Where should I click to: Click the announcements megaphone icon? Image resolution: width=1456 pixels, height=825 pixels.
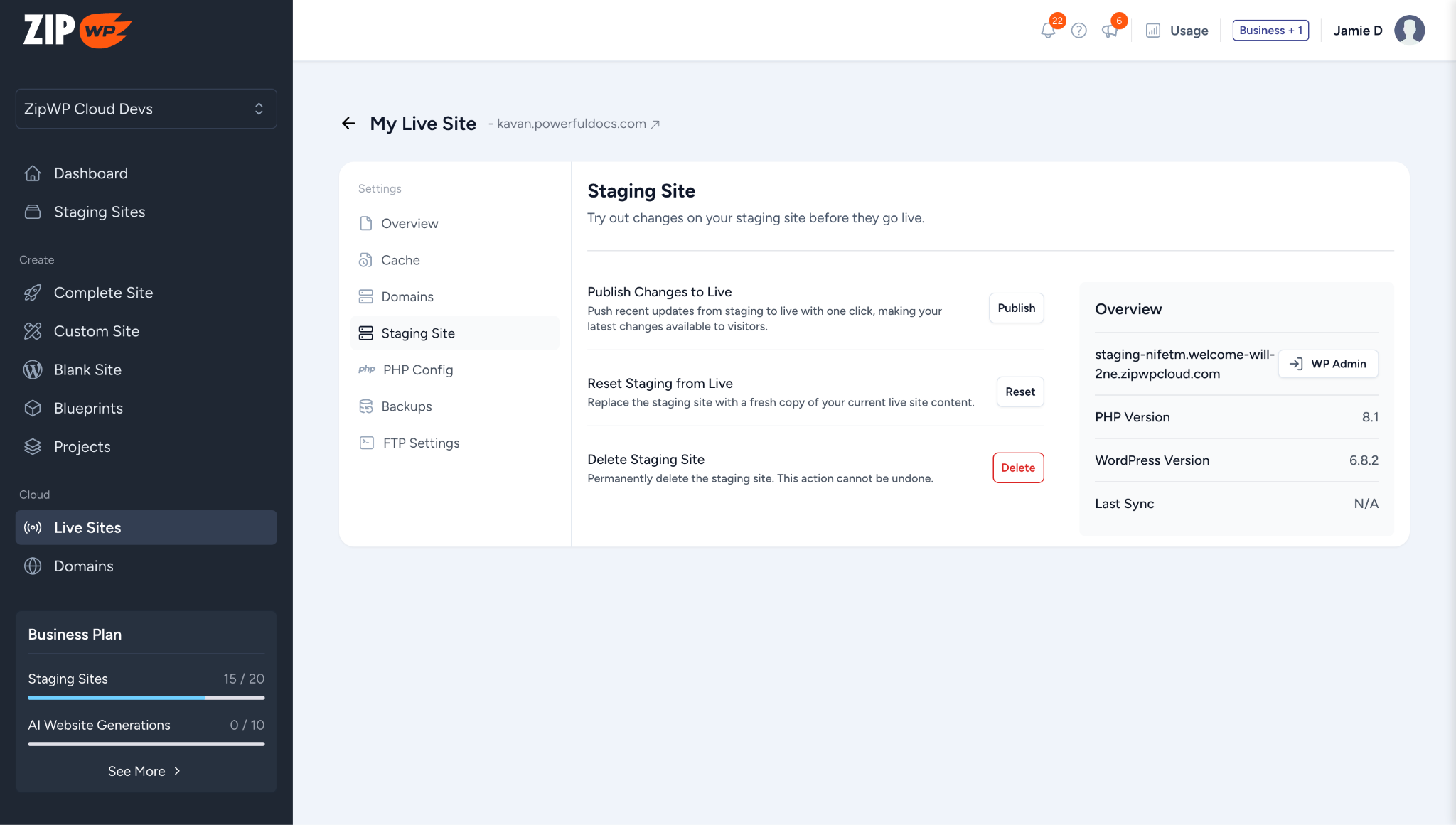(1109, 31)
